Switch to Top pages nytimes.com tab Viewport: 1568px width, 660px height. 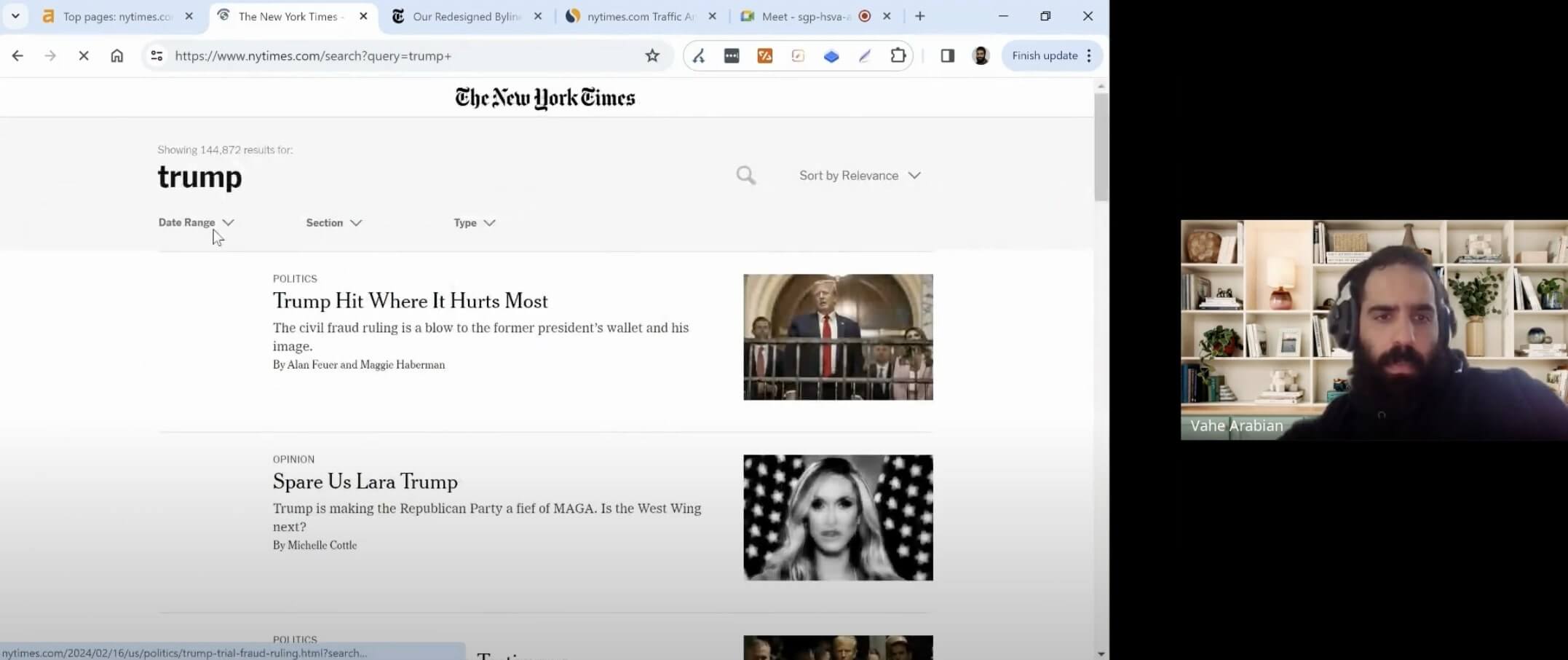[116, 16]
